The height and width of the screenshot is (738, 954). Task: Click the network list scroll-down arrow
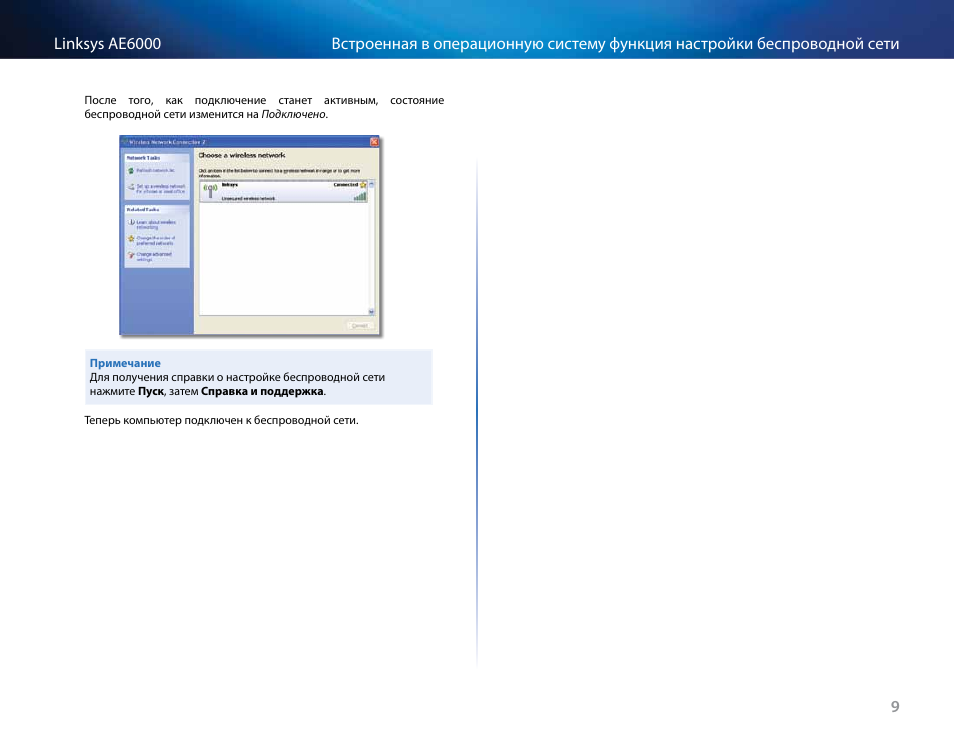point(372,312)
